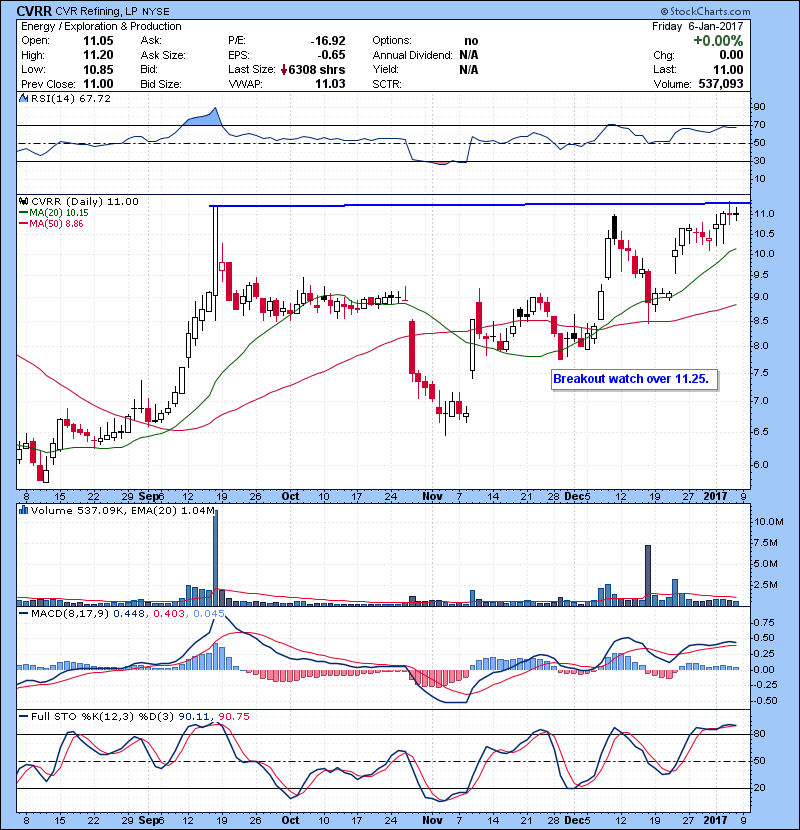Select the green MA(20) legend line swatch
Screen dimensions: 800x830
click(24, 213)
